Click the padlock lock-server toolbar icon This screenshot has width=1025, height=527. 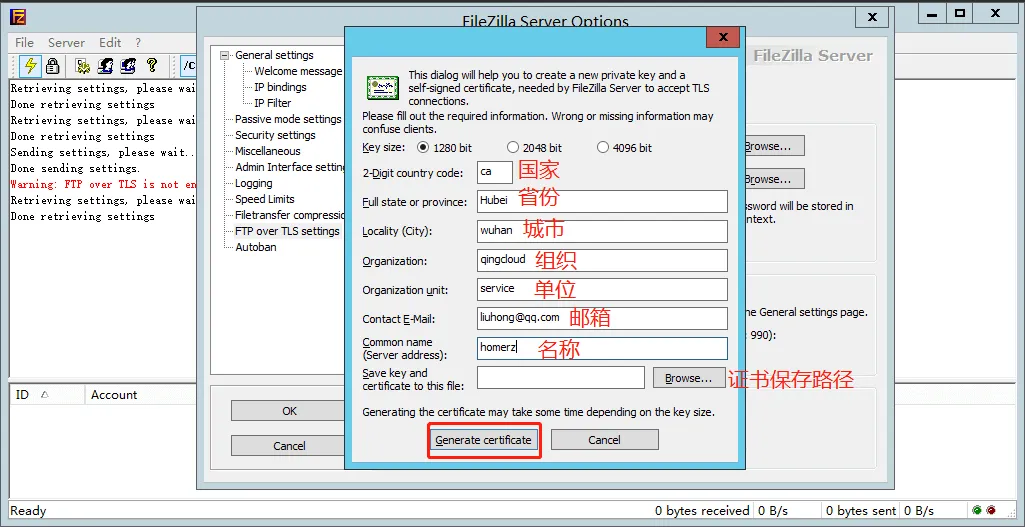[x=52, y=65]
